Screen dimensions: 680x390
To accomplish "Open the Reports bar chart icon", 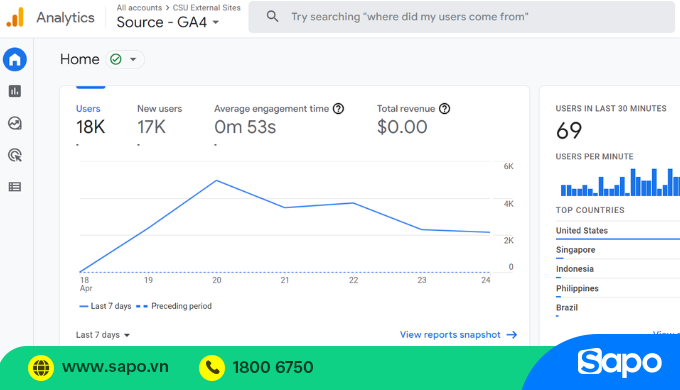I will tap(15, 91).
